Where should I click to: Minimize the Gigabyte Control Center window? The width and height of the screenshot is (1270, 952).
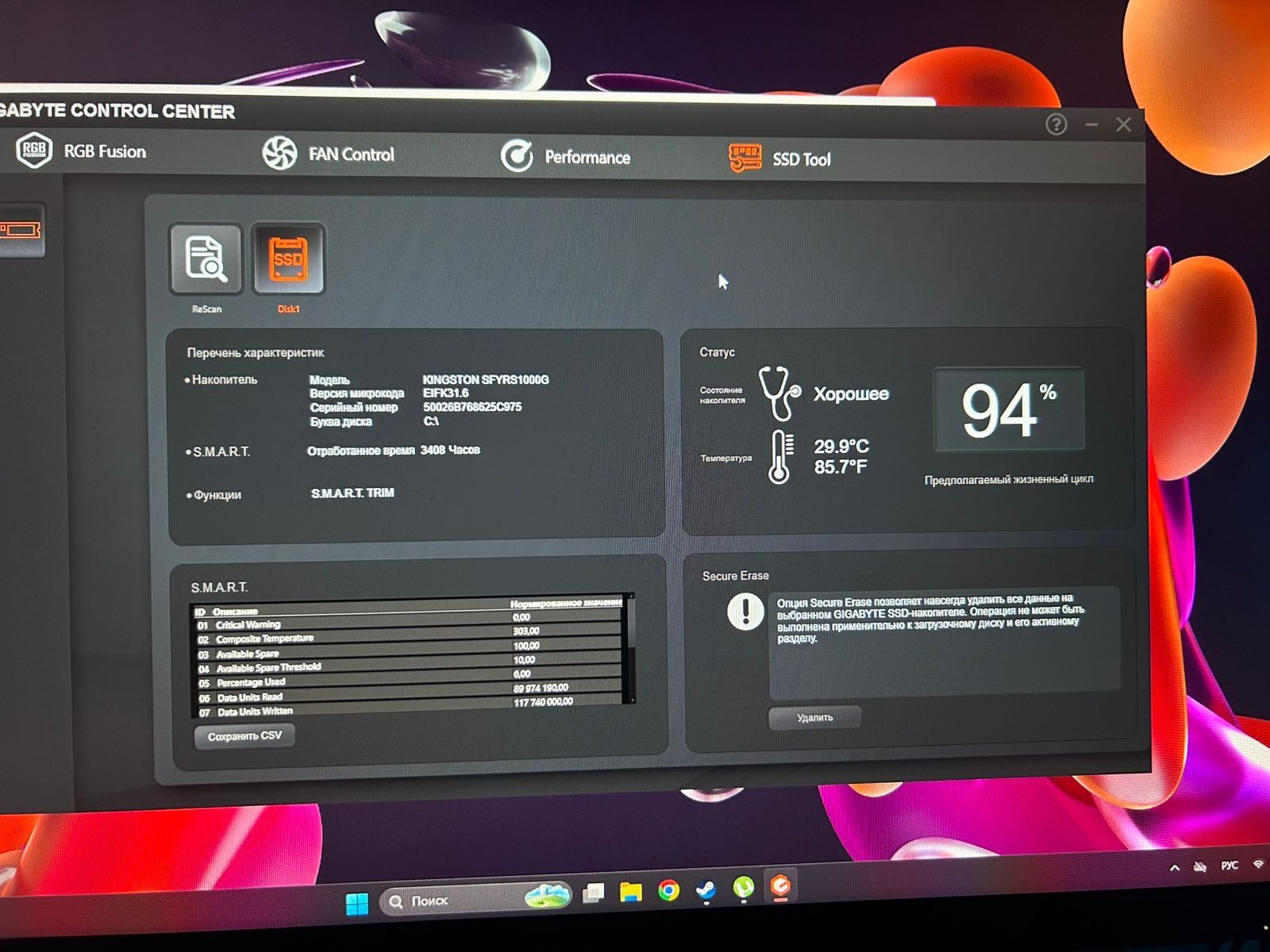[1091, 125]
